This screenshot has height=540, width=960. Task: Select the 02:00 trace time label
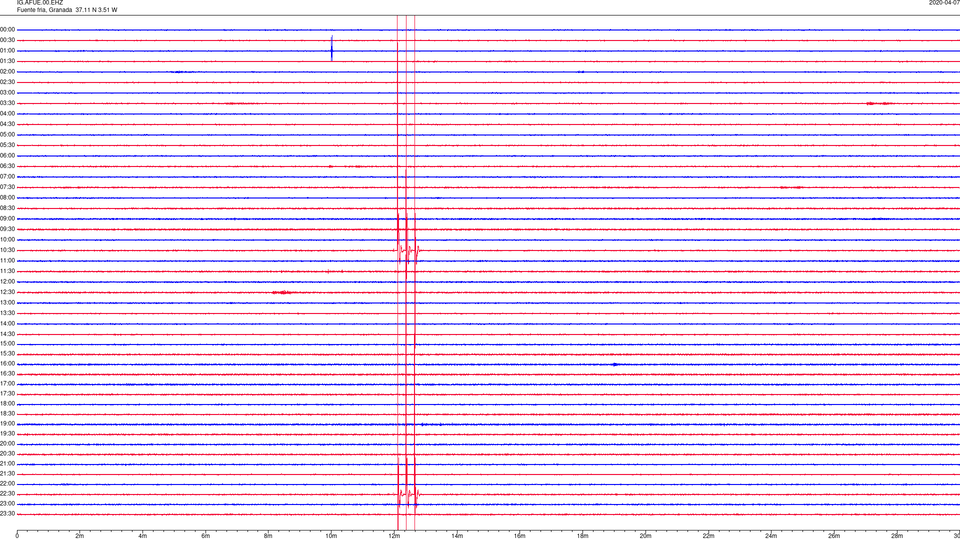[x=7, y=71]
